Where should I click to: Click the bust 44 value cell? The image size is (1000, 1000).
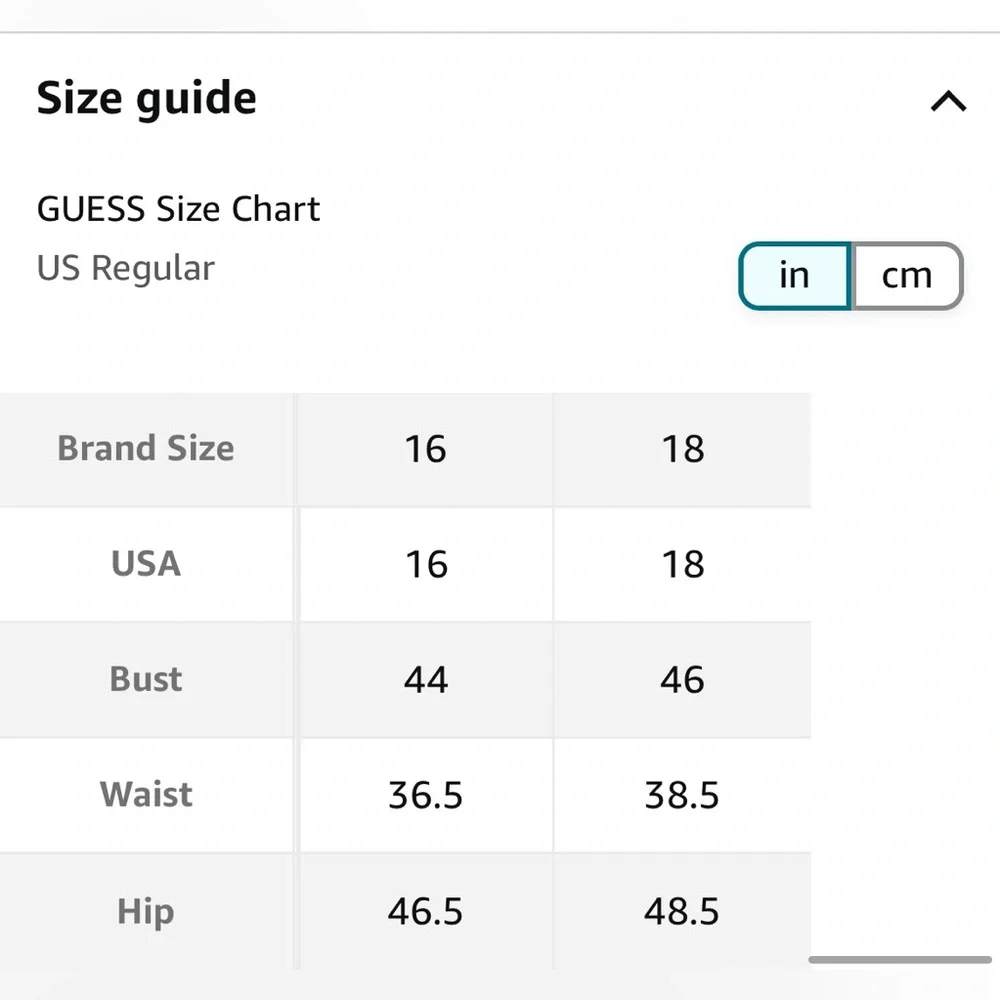point(426,679)
